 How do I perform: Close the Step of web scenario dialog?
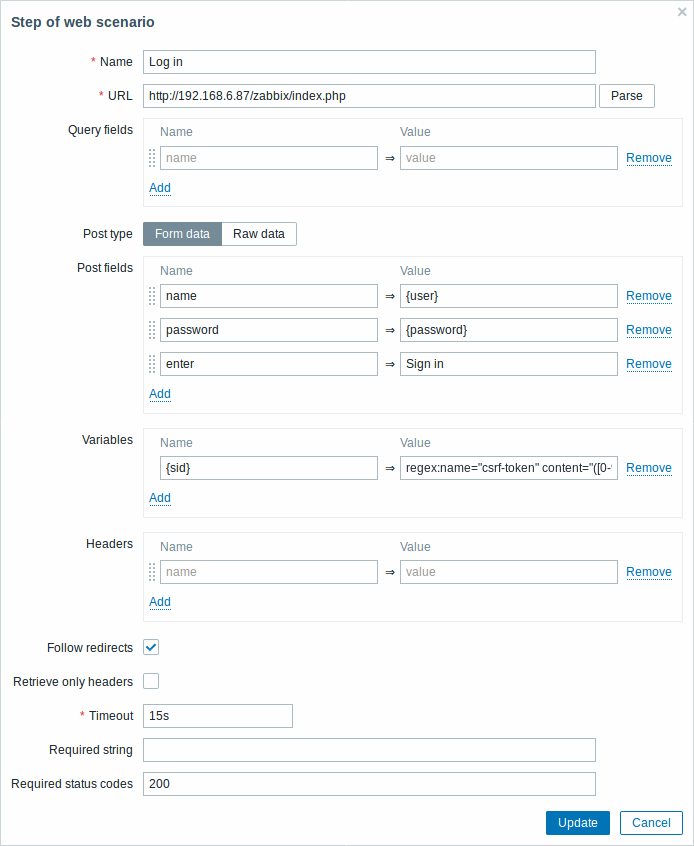tap(682, 12)
